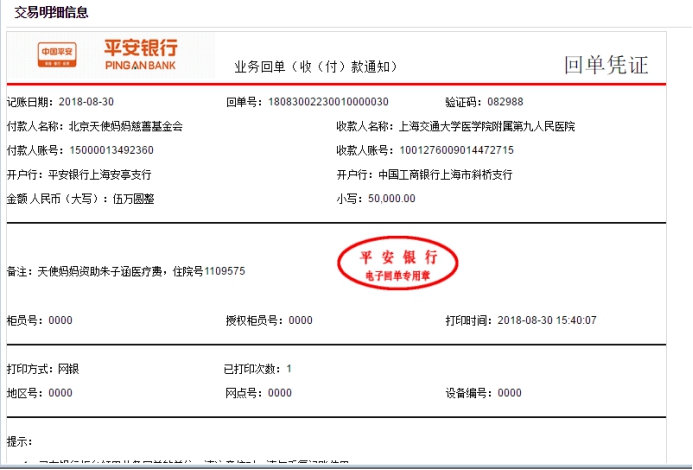Screen dimensions: 693x470
Task: Select 付款人账号 15000013492360
Action: click(x=111, y=150)
